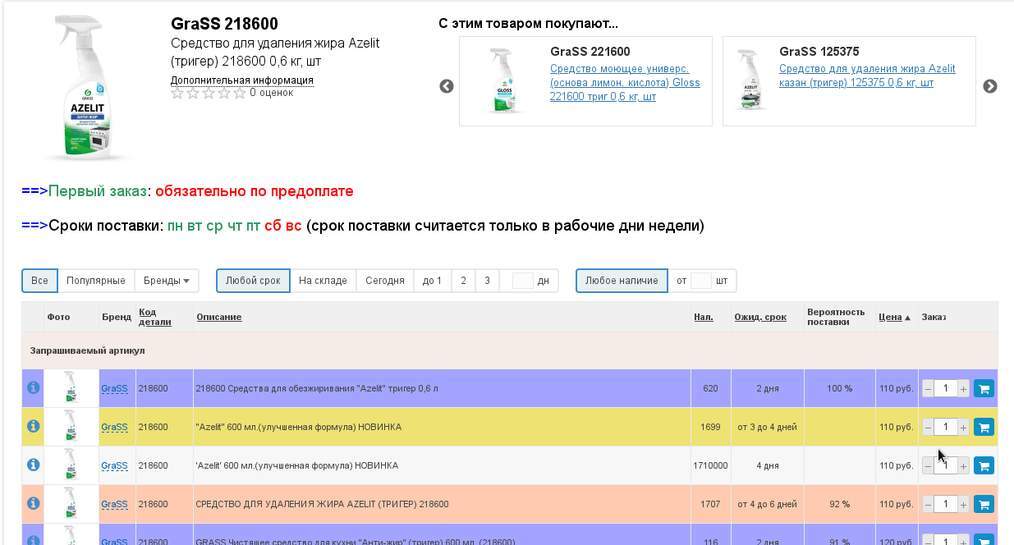Select 'Любой срок' delivery filter
This screenshot has width=1014, height=545.
(x=253, y=281)
